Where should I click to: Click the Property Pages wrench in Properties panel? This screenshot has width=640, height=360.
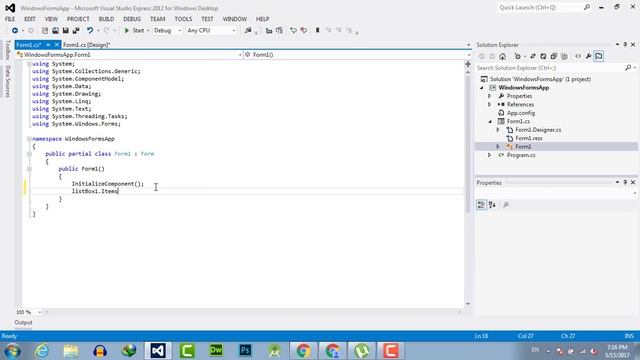[x=506, y=205]
